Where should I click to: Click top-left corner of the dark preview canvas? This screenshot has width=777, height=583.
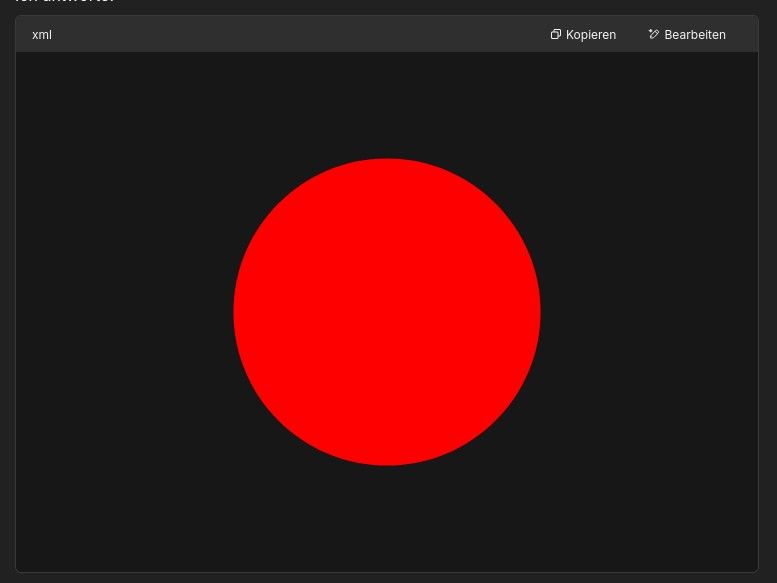[x=22, y=58]
